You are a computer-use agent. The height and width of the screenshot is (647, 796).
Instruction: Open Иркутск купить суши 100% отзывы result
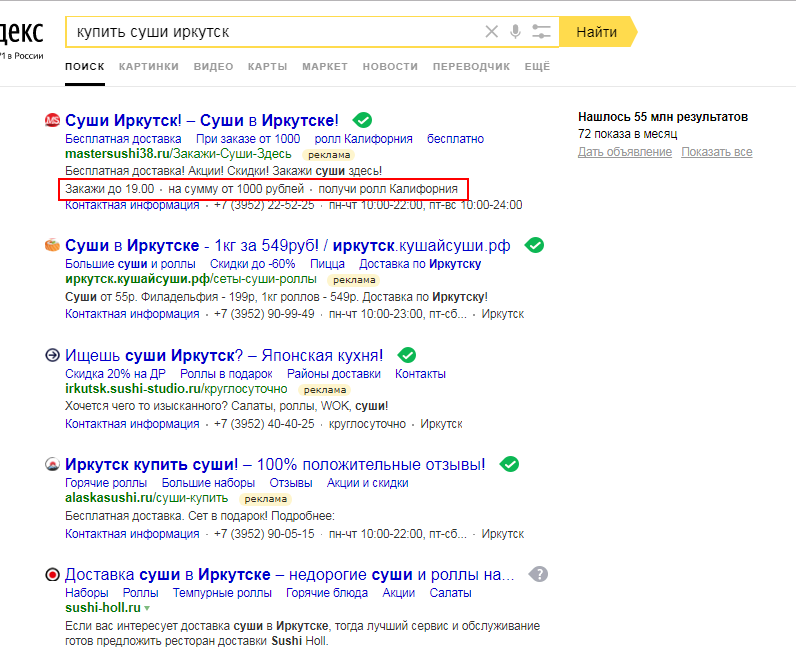coord(275,464)
